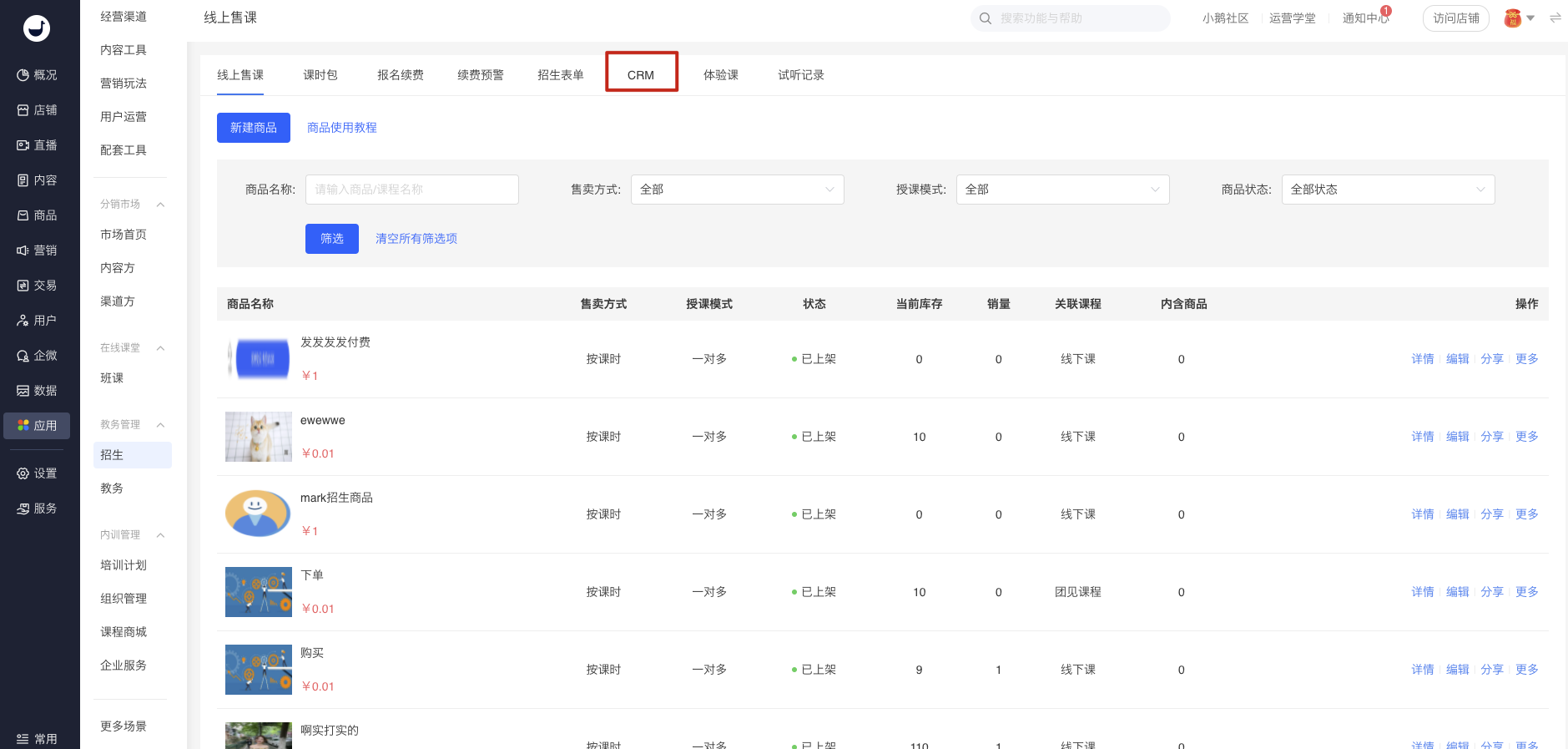The image size is (1568, 749).
Task: Open the Store (店铺) sidebar icon
Action: tap(23, 110)
